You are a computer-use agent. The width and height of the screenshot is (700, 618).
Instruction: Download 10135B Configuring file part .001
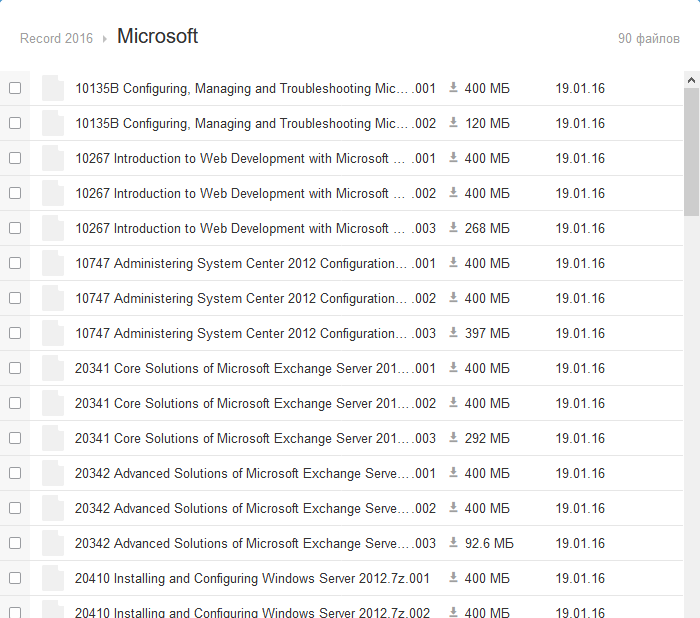[x=453, y=88]
